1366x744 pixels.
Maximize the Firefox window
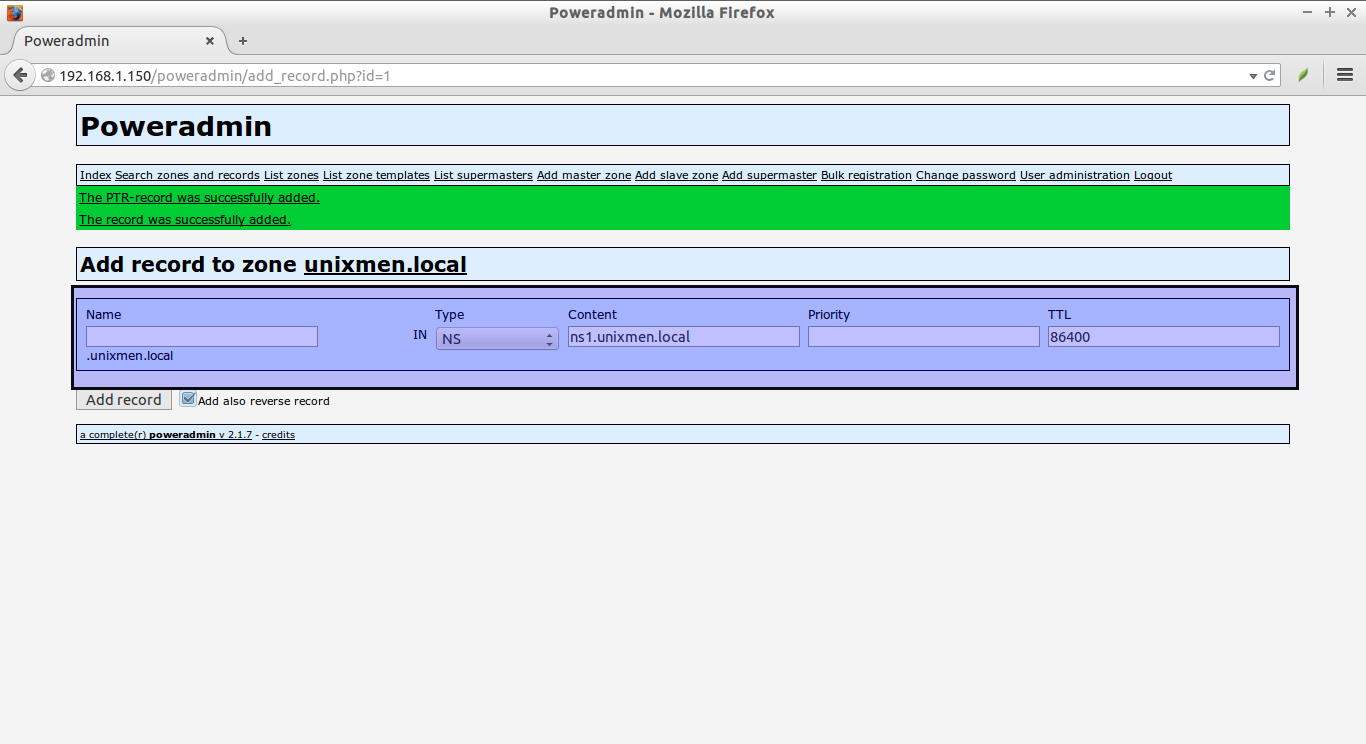(1330, 12)
